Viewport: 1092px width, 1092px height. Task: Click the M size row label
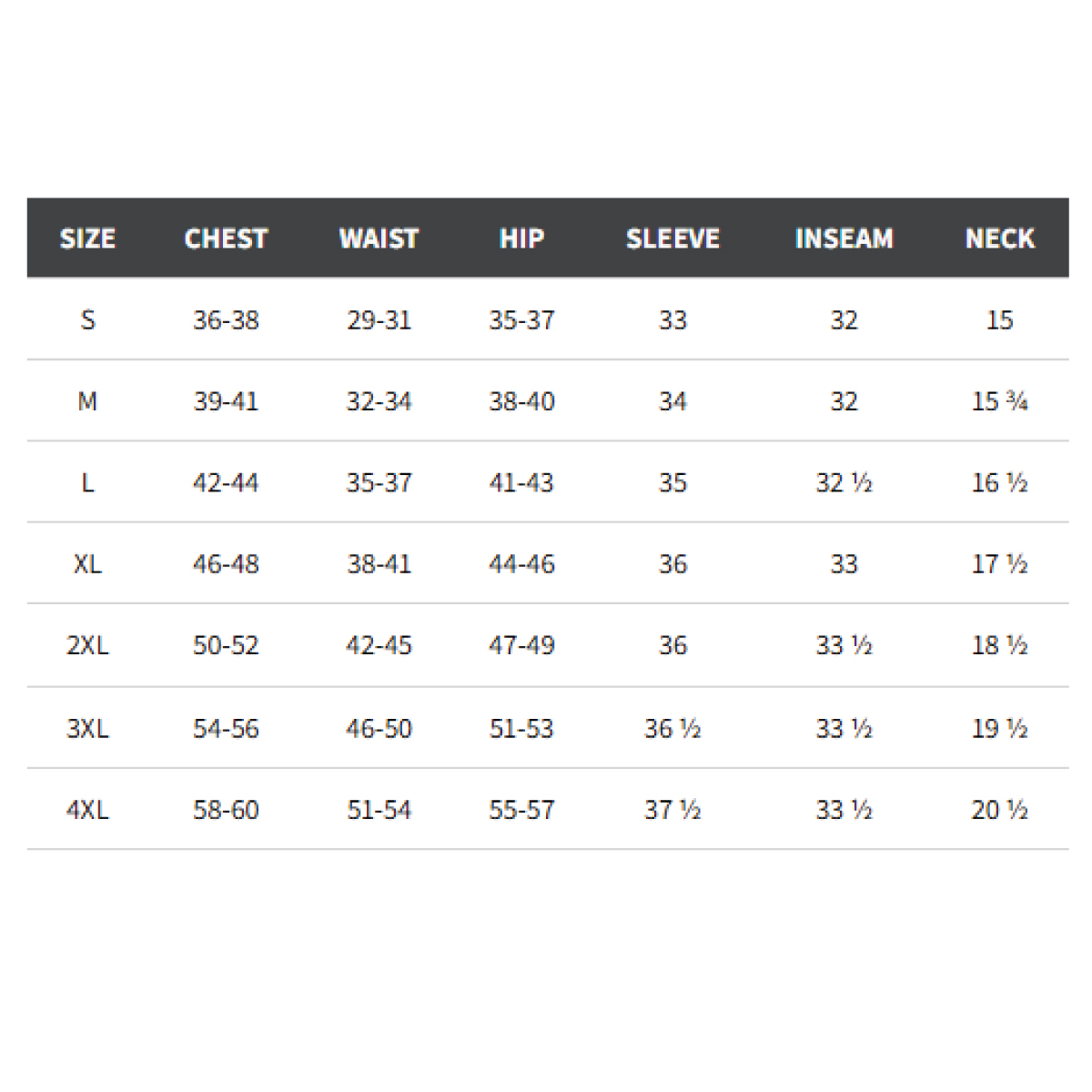87,401
